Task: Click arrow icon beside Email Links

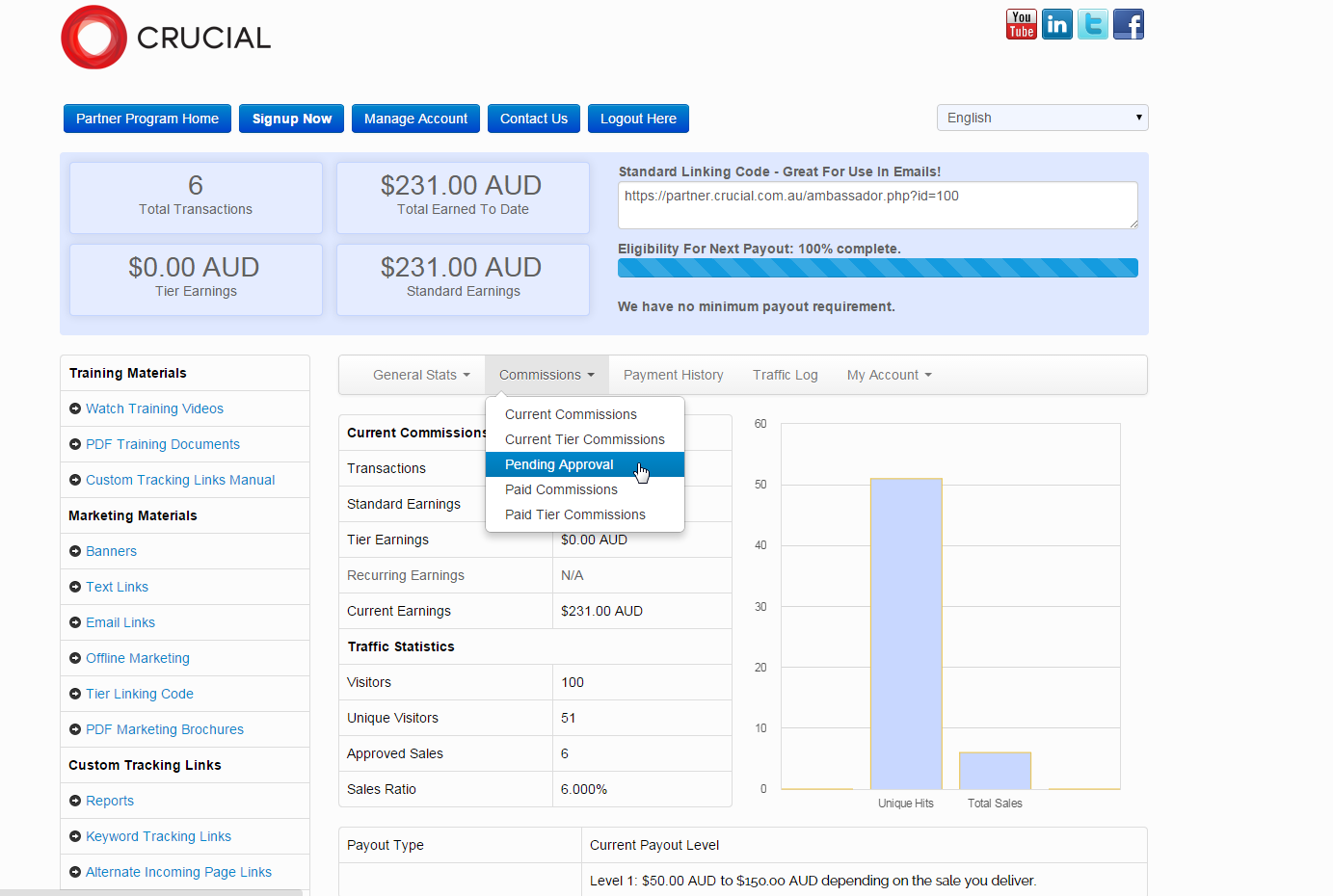Action: click(75, 622)
